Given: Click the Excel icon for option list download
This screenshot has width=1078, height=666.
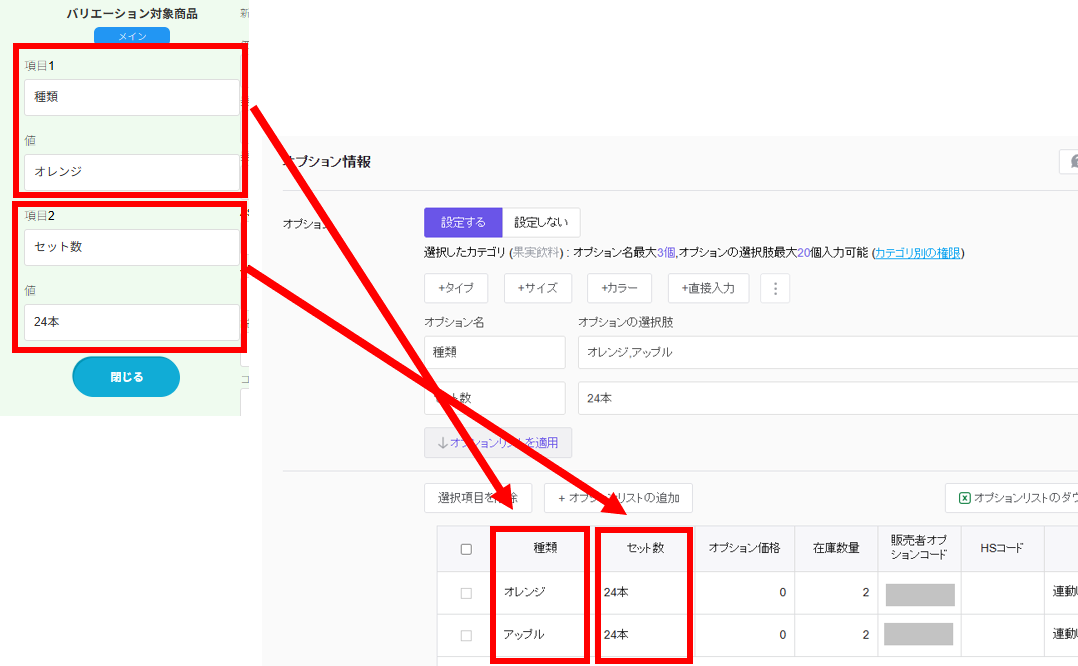Looking at the screenshot, I should tap(965, 498).
